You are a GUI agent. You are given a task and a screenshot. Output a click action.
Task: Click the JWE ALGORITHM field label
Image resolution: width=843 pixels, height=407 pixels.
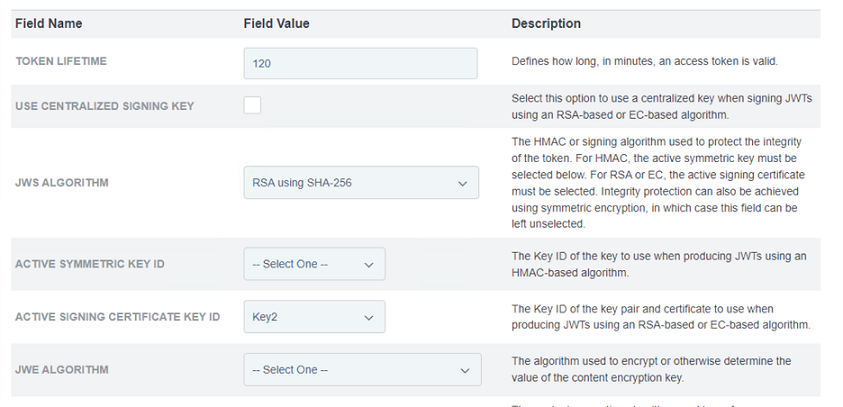62,369
